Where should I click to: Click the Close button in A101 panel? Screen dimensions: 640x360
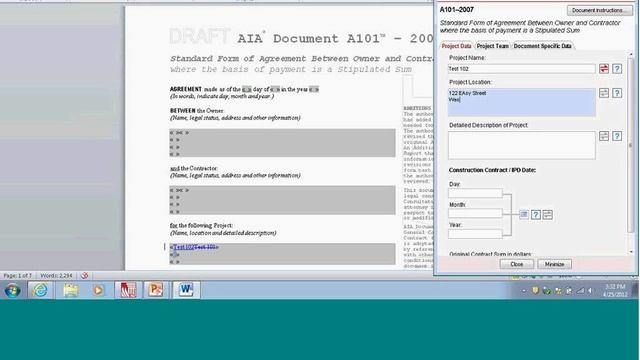[x=516, y=264]
